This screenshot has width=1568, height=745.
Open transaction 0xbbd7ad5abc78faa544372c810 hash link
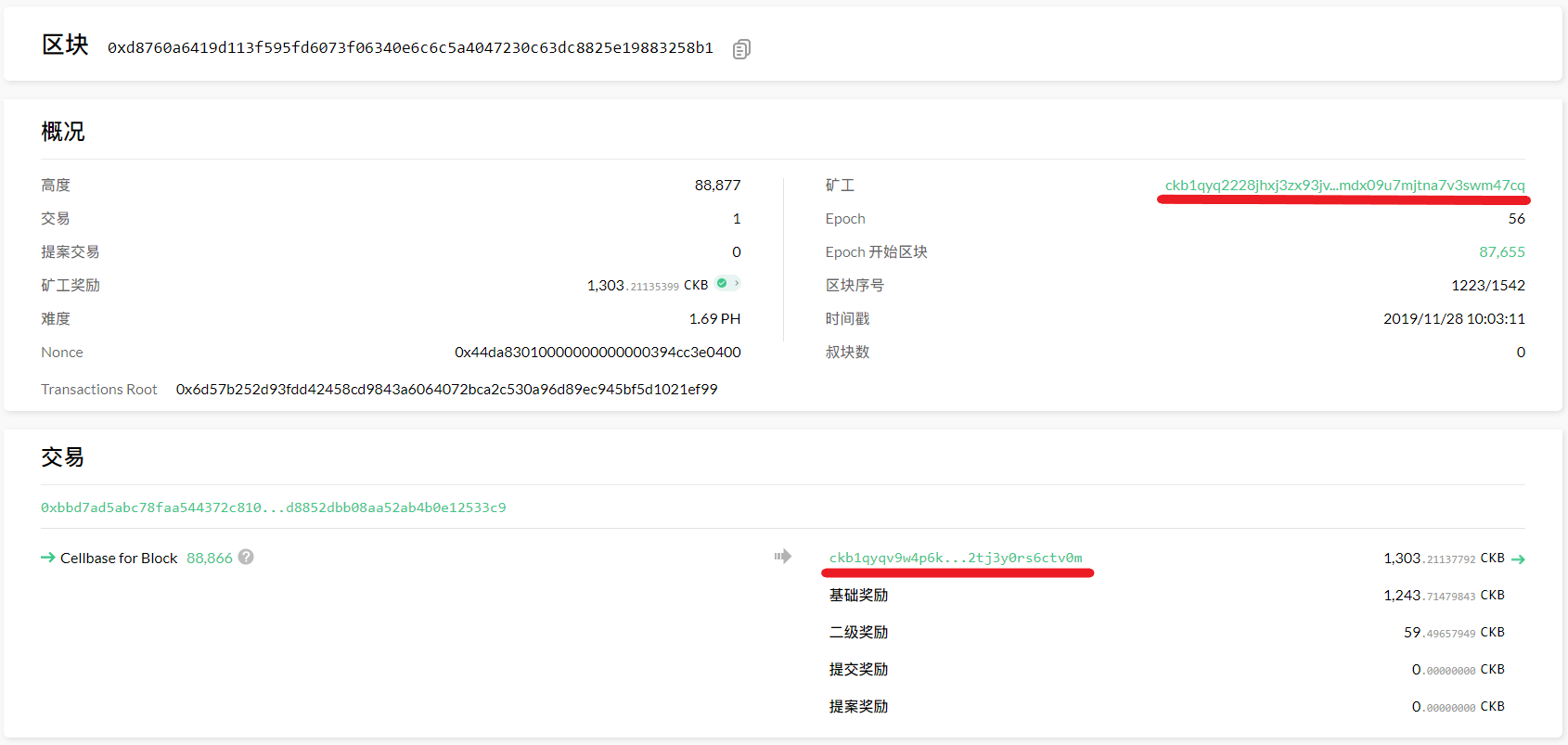pos(273,507)
